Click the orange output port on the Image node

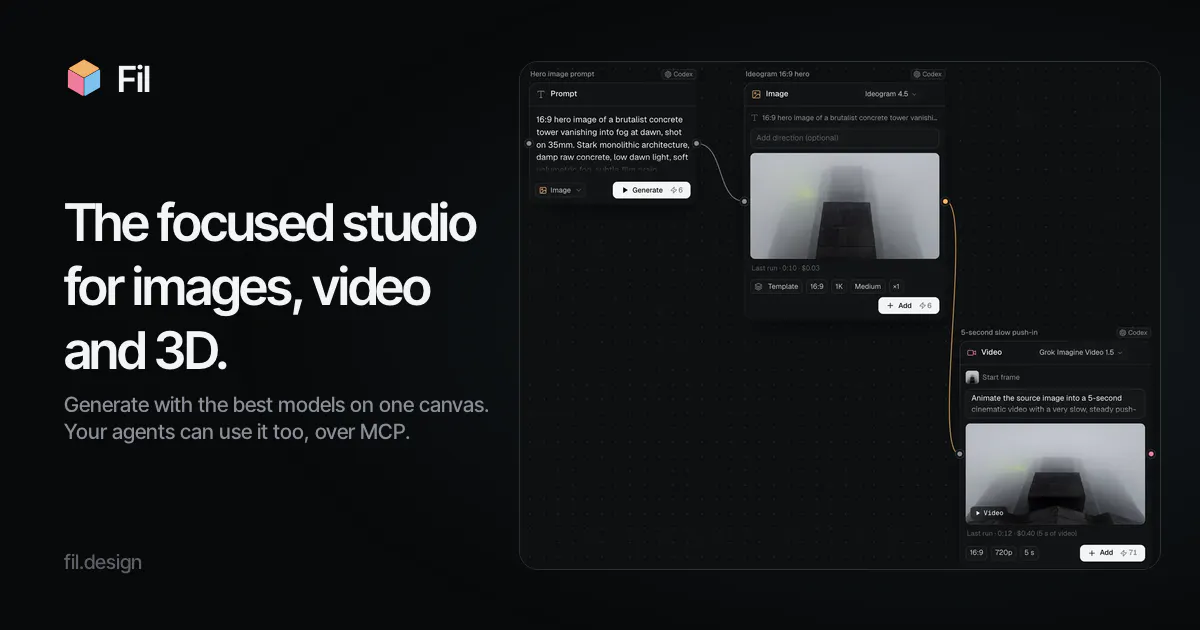point(945,201)
